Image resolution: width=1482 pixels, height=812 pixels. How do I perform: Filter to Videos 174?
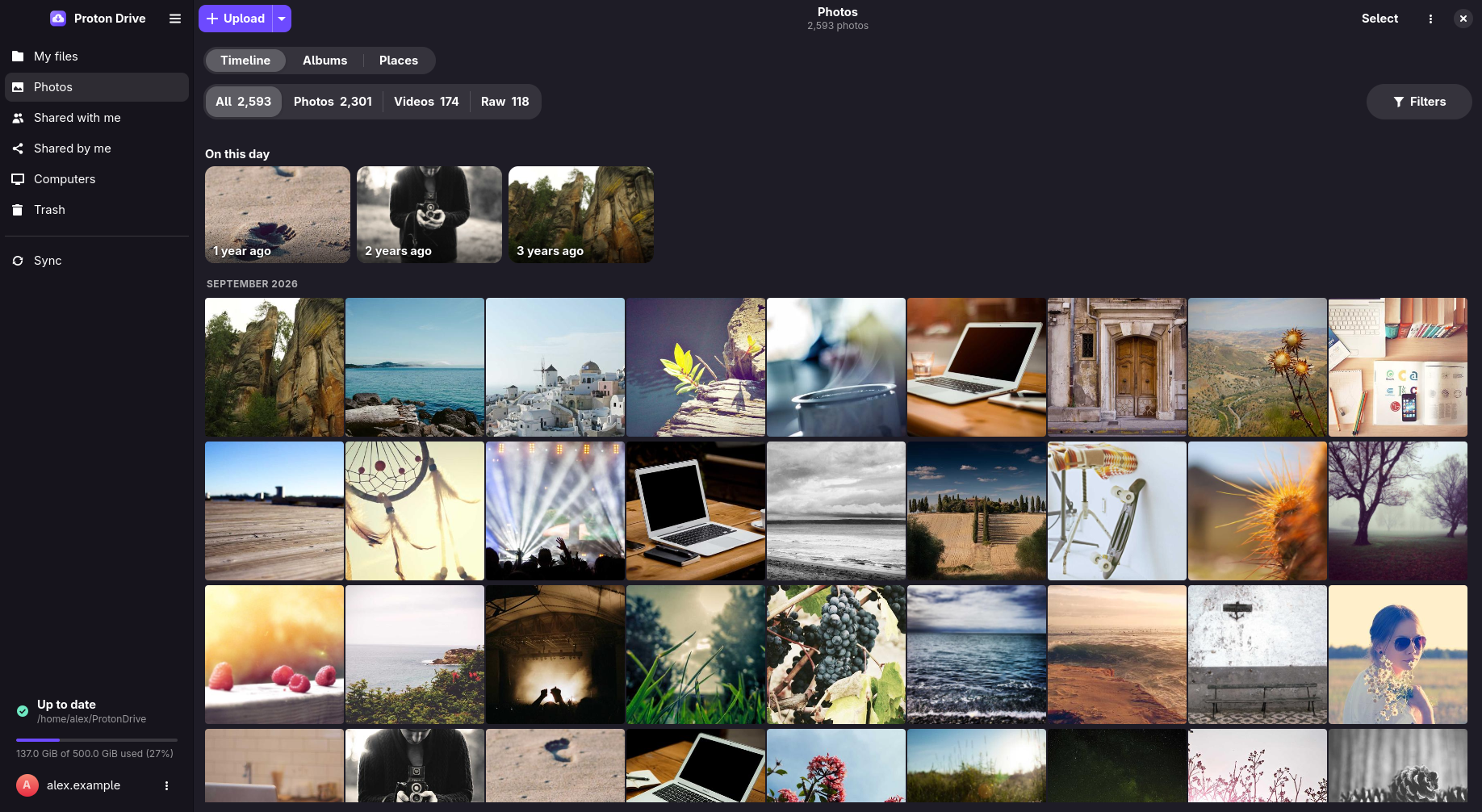(426, 102)
